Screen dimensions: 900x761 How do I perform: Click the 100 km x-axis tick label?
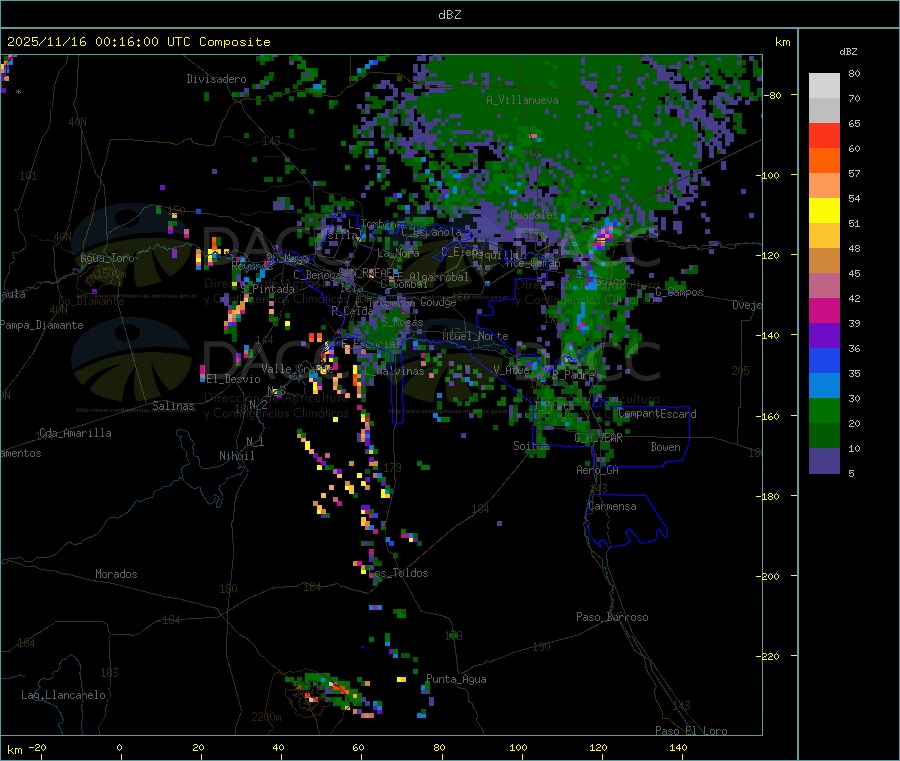point(518,747)
